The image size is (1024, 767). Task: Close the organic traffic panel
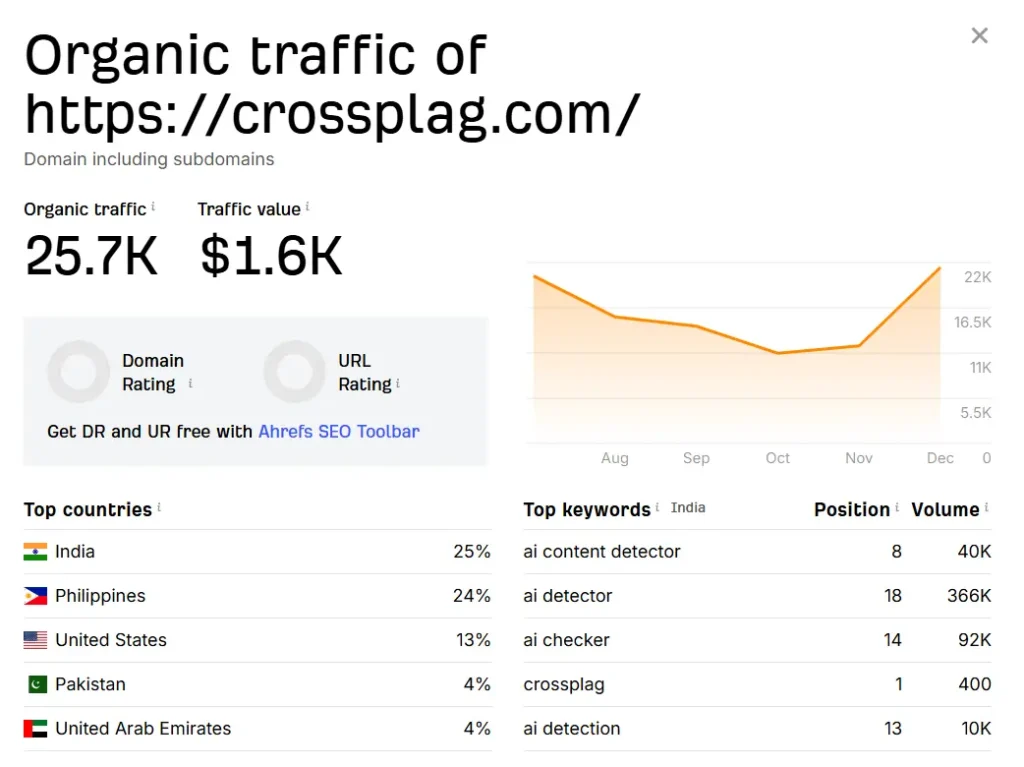coord(979,36)
